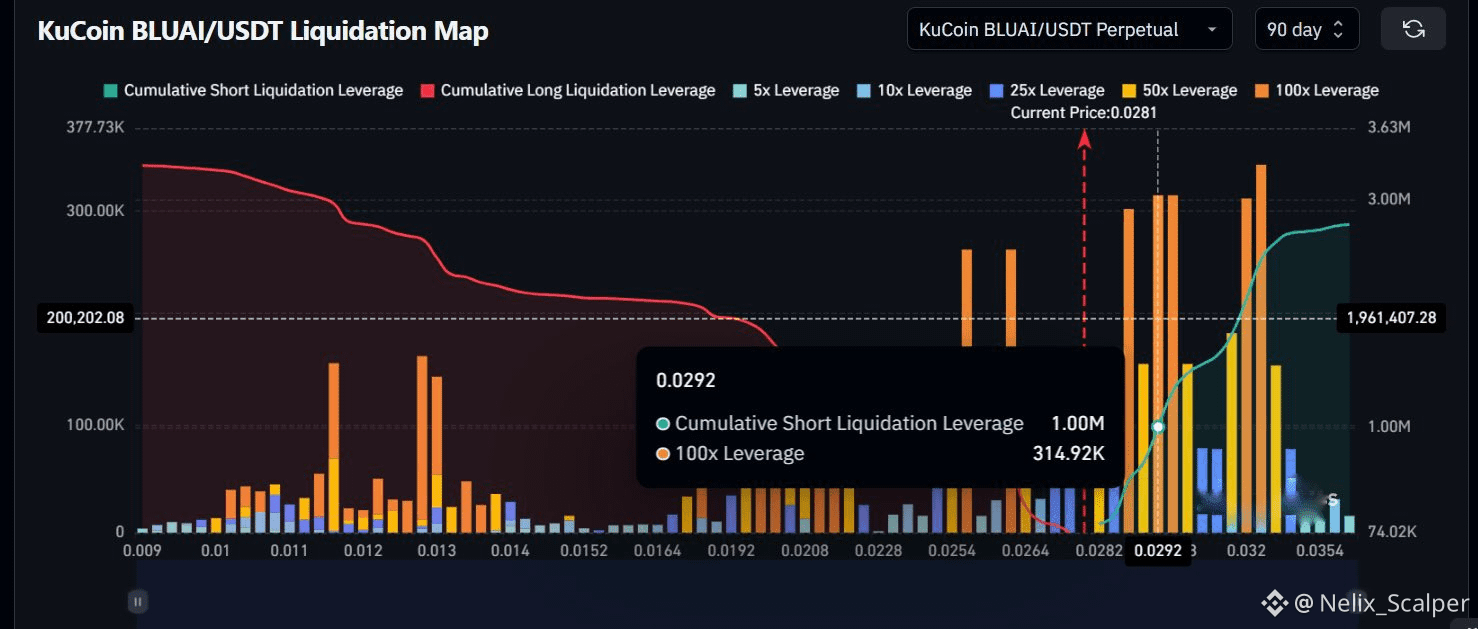The height and width of the screenshot is (629, 1478).
Task: Click the 0.0152 x-axis price label
Action: point(584,551)
